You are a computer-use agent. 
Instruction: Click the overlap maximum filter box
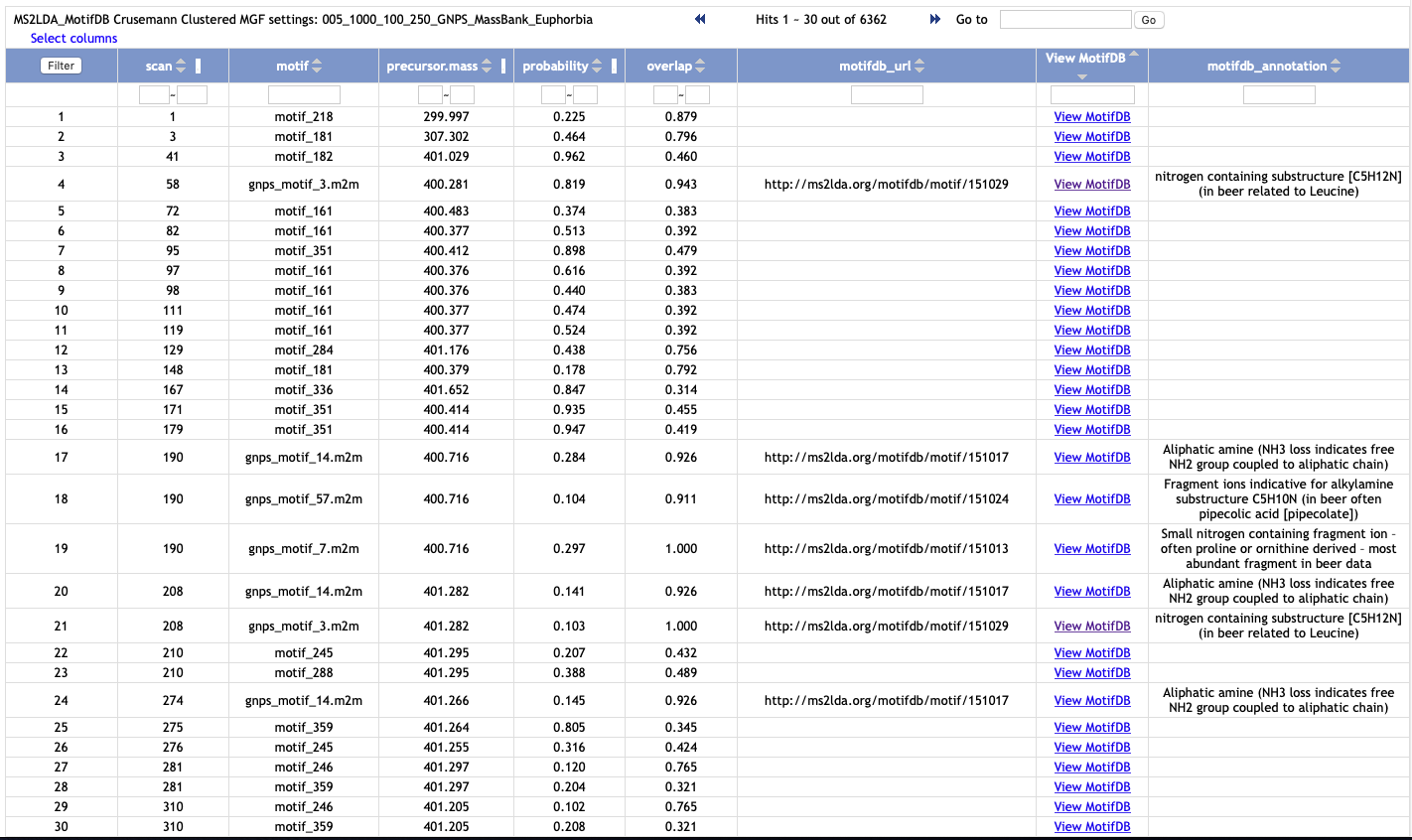[x=697, y=95]
